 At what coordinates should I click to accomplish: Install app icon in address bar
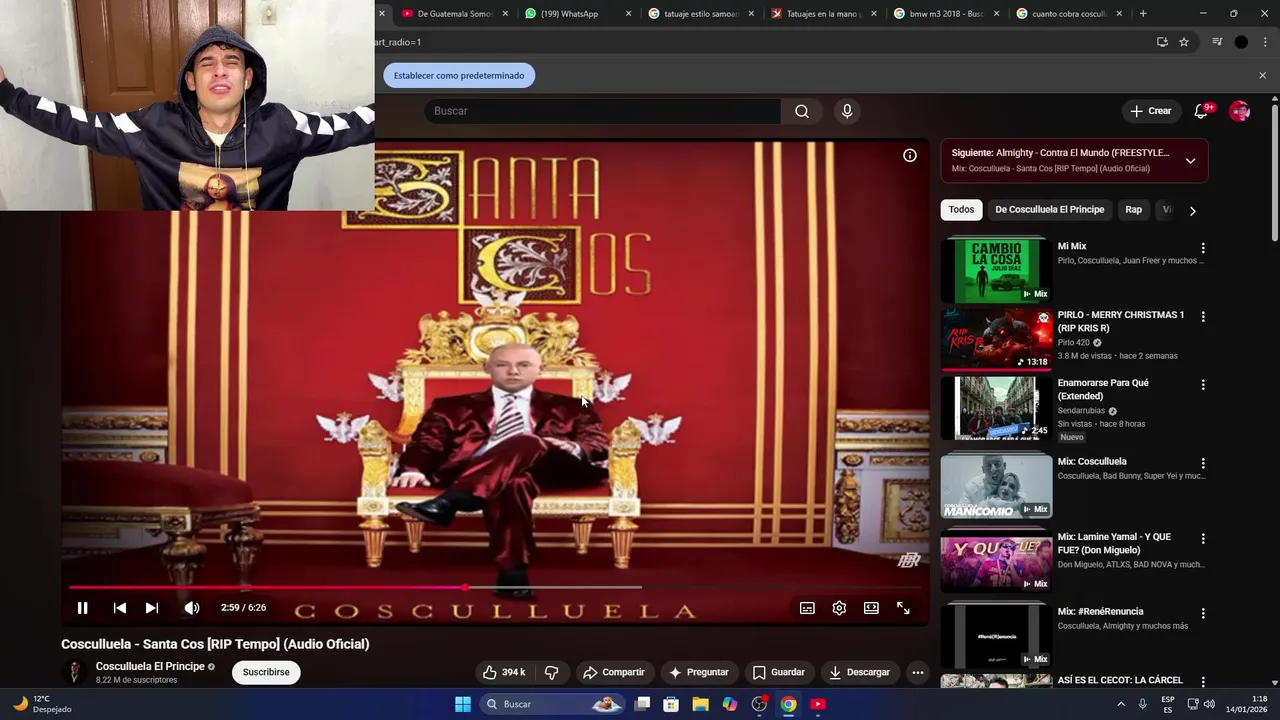click(1162, 42)
